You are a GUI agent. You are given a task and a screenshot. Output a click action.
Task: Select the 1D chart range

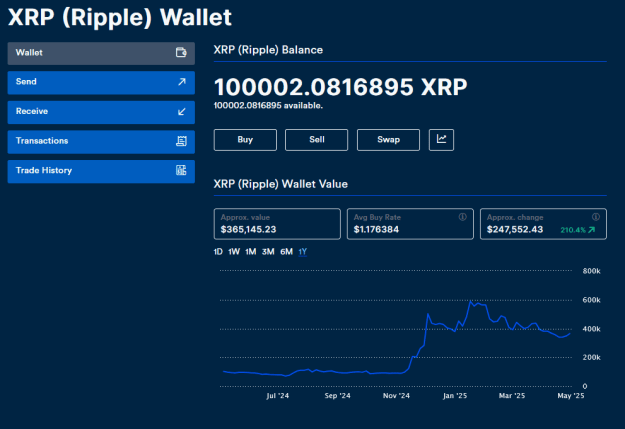[218, 252]
